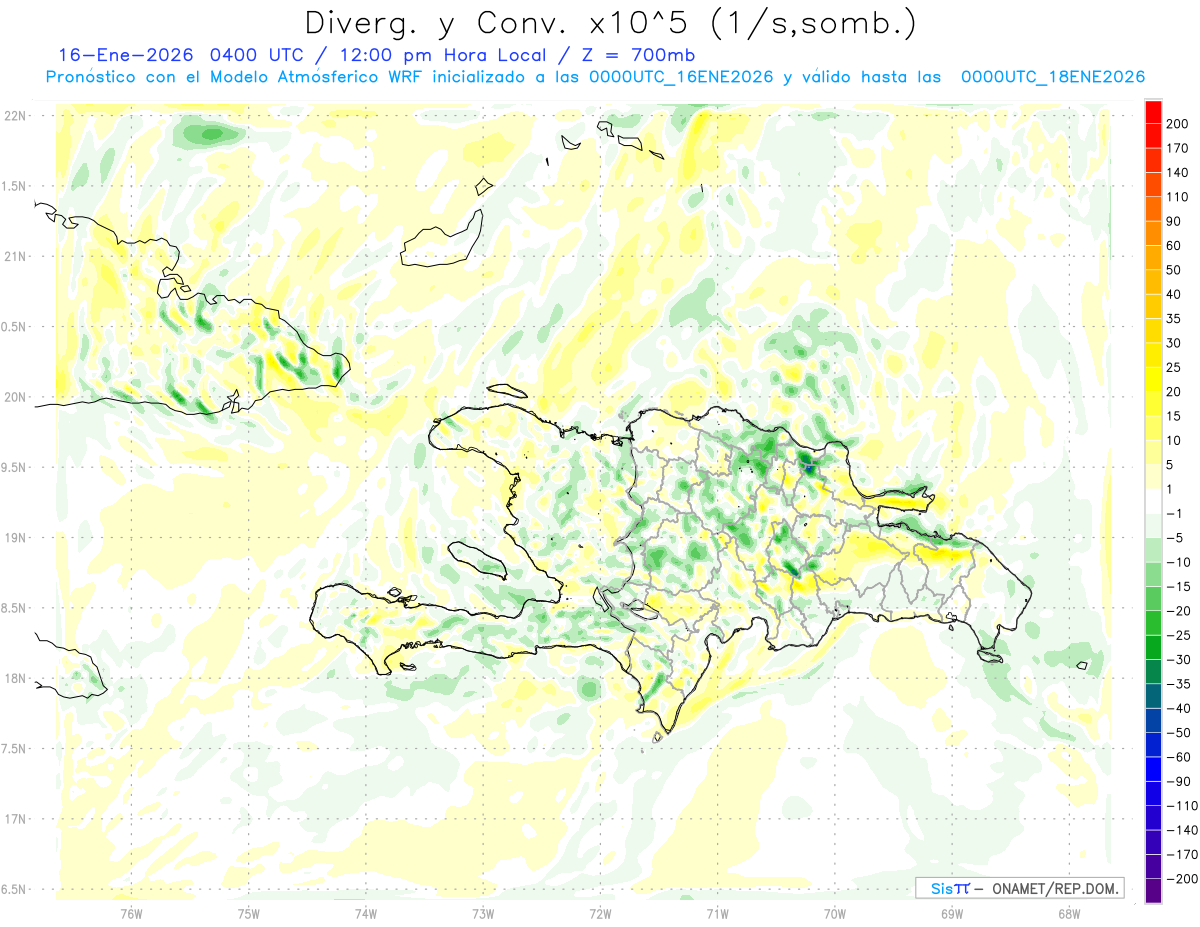Click the -170 color scale value
This screenshot has width=1200, height=927.
(1184, 854)
